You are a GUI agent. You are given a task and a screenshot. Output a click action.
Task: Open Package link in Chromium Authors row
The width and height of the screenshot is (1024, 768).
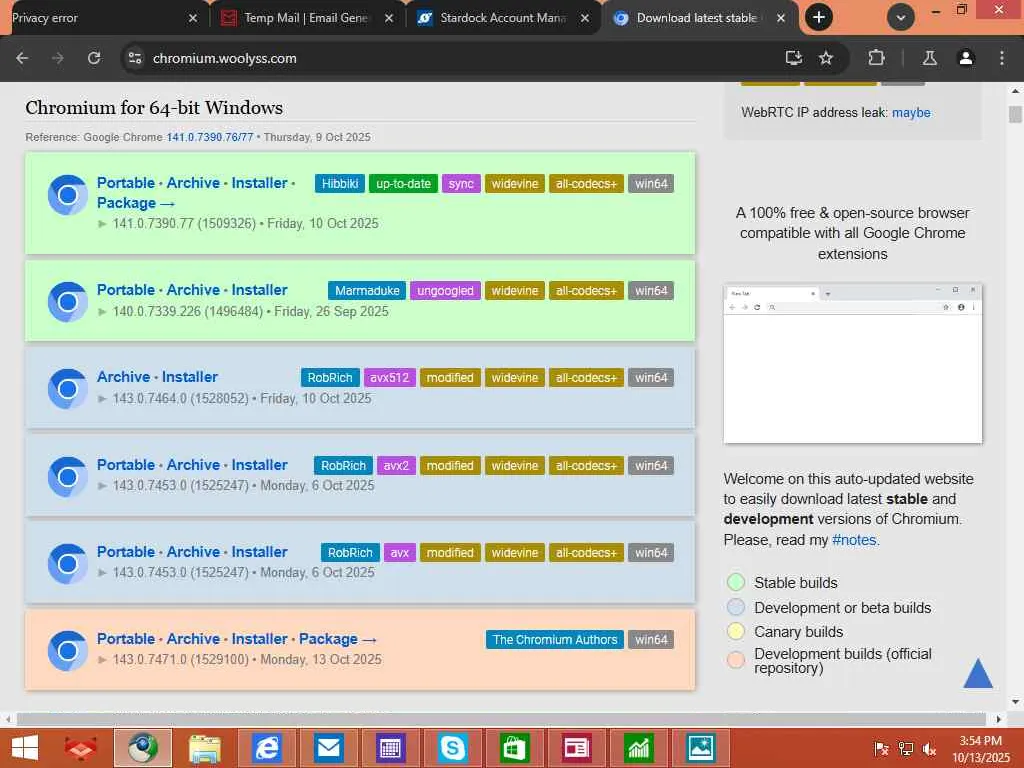coord(338,639)
